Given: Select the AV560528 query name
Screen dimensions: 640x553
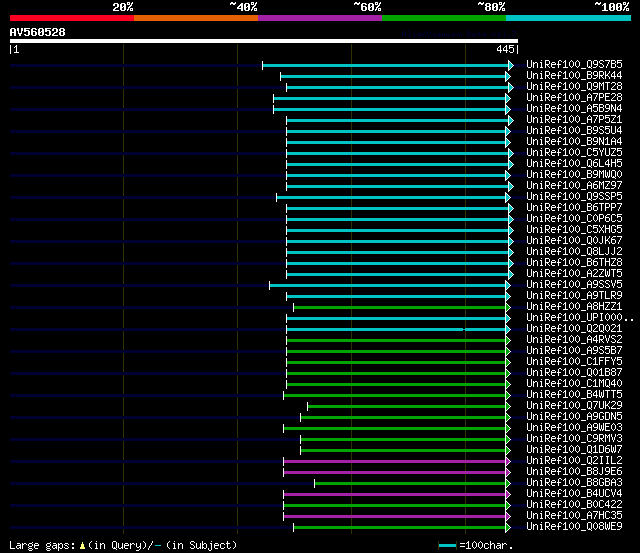Looking at the screenshot, I should (x=38, y=32).
